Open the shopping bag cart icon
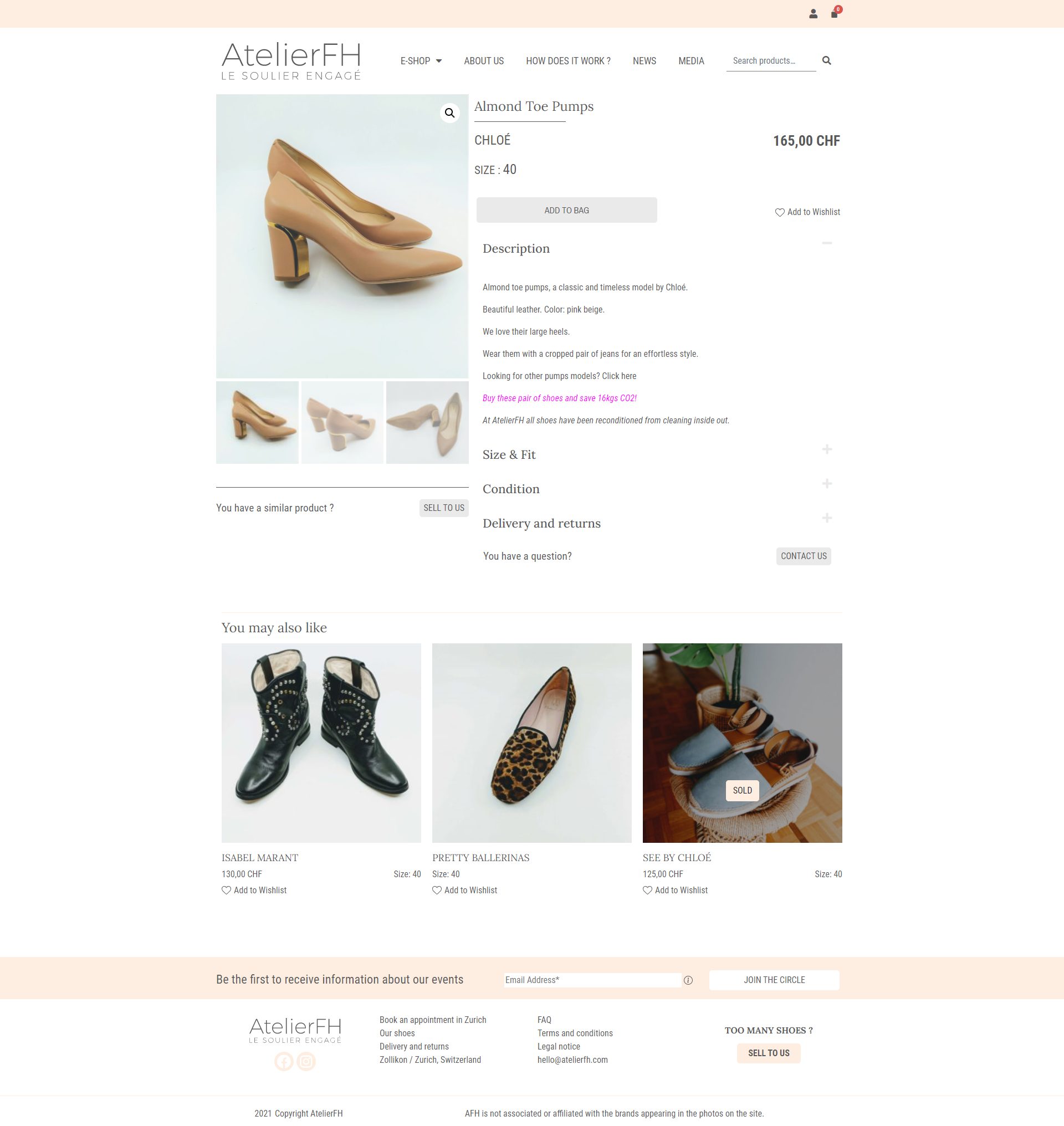 pos(835,14)
